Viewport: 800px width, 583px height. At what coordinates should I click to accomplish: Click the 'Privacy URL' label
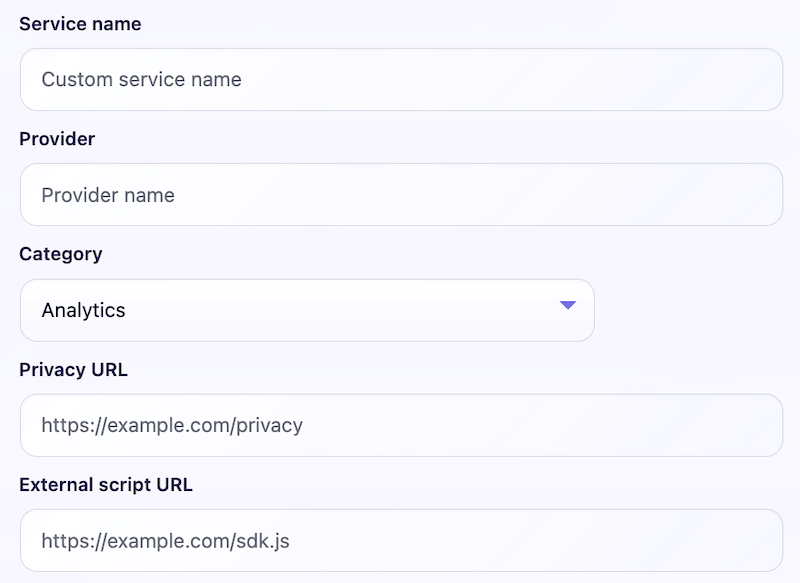pyautogui.click(x=73, y=369)
